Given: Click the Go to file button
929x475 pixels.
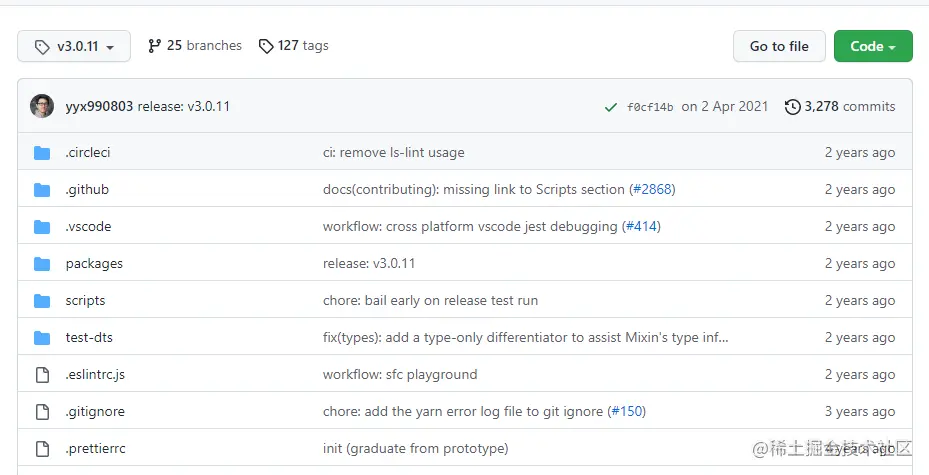Looking at the screenshot, I should (779, 46).
